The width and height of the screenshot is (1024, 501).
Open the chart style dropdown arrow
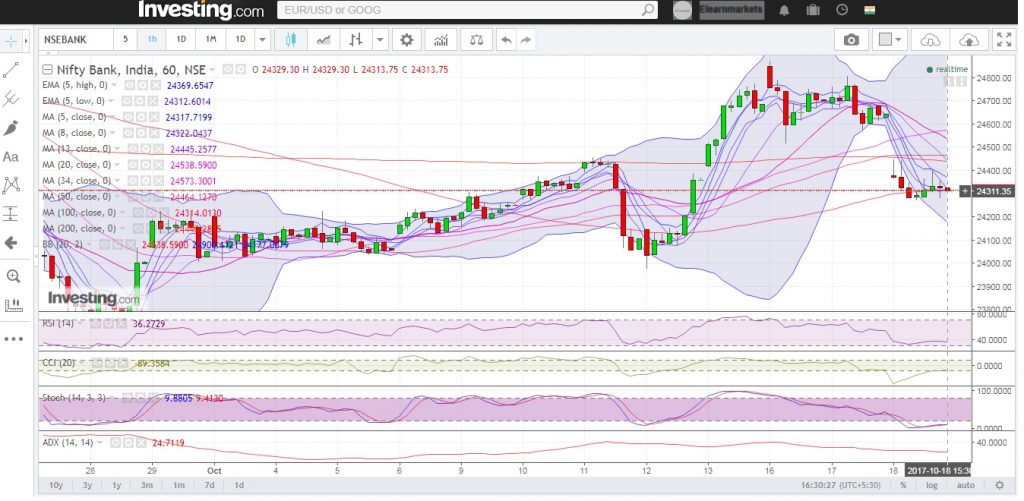click(x=381, y=40)
